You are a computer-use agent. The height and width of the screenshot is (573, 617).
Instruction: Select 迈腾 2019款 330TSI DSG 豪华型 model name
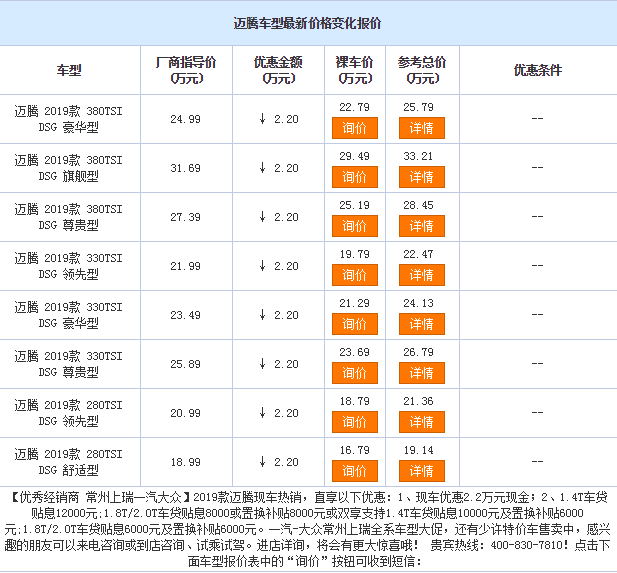click(68, 315)
